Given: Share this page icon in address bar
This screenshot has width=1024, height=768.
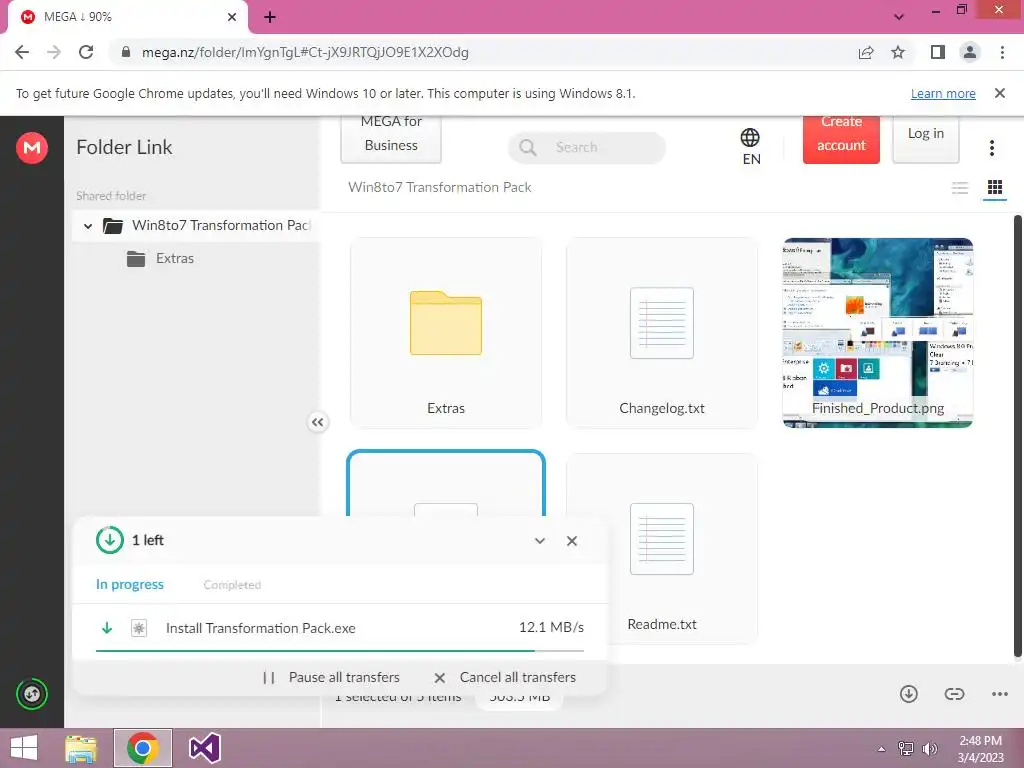Looking at the screenshot, I should (x=866, y=52).
